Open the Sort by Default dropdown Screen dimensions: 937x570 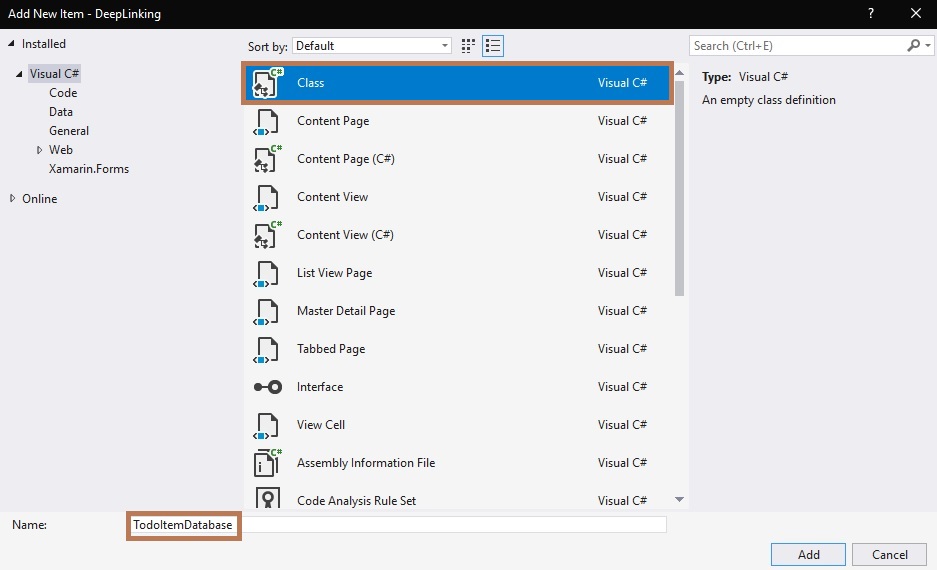[372, 46]
